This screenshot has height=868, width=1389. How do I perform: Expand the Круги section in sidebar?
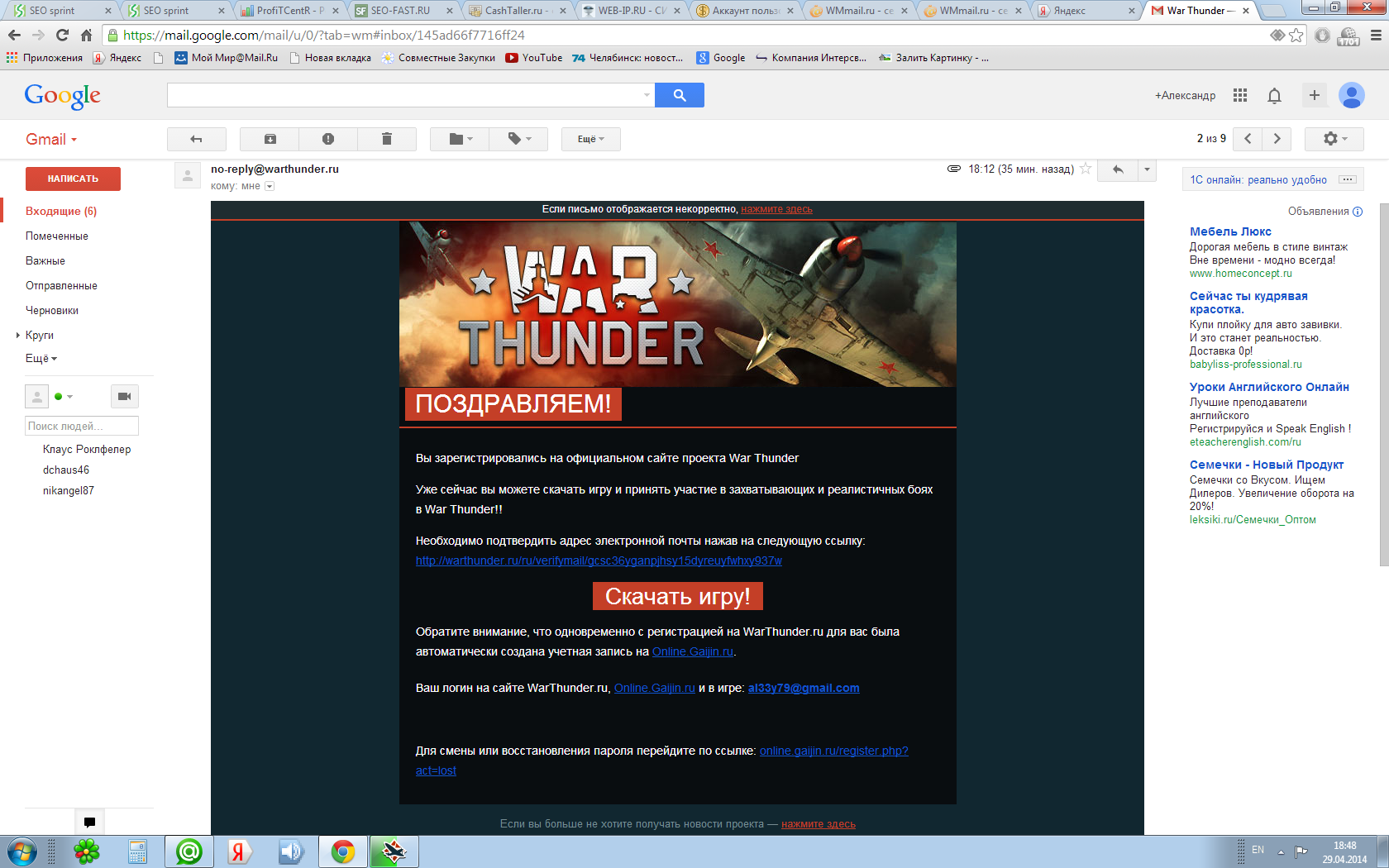[x=18, y=335]
